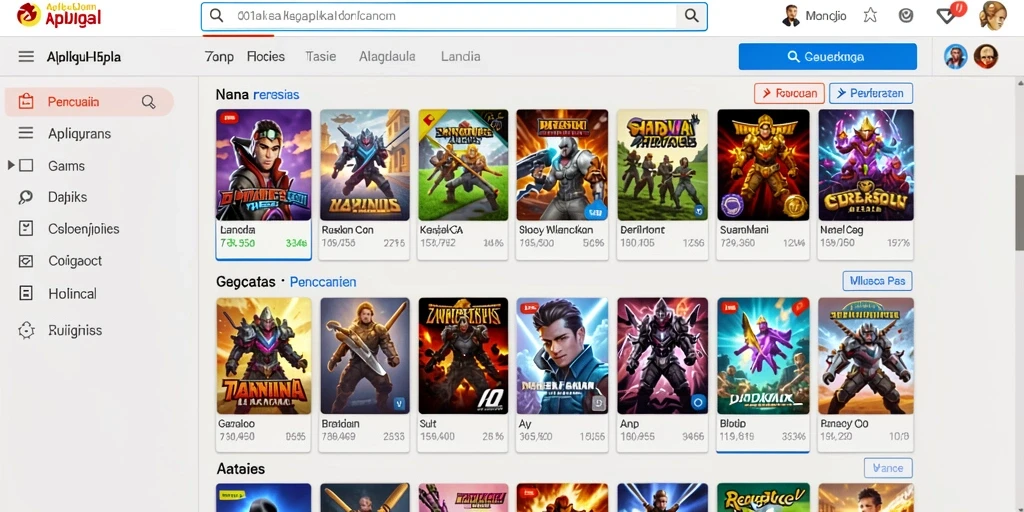1024x512 pixels.
Task: Click the Dapiiks search icon in the sidebar
Action: pyautogui.click(x=26, y=197)
